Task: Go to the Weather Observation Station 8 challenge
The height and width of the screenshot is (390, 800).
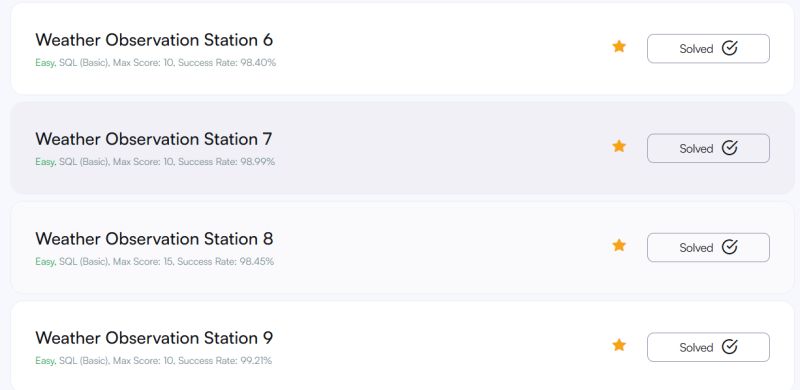Action: coord(154,238)
